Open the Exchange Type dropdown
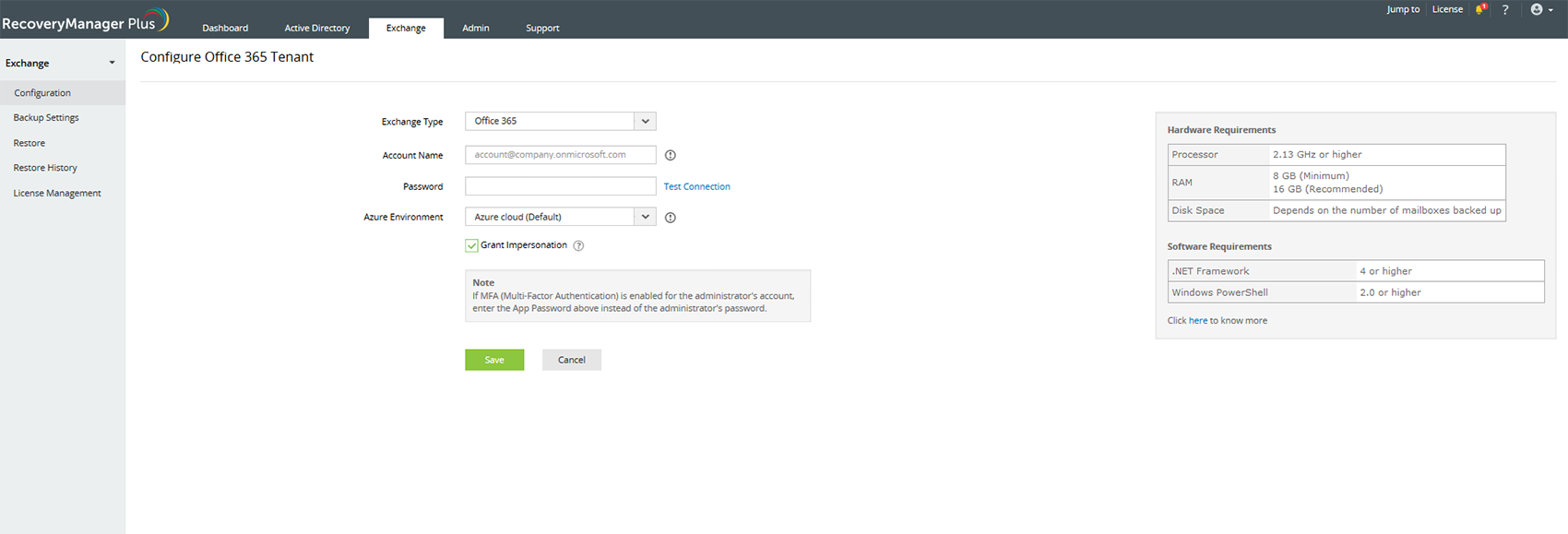 point(561,121)
